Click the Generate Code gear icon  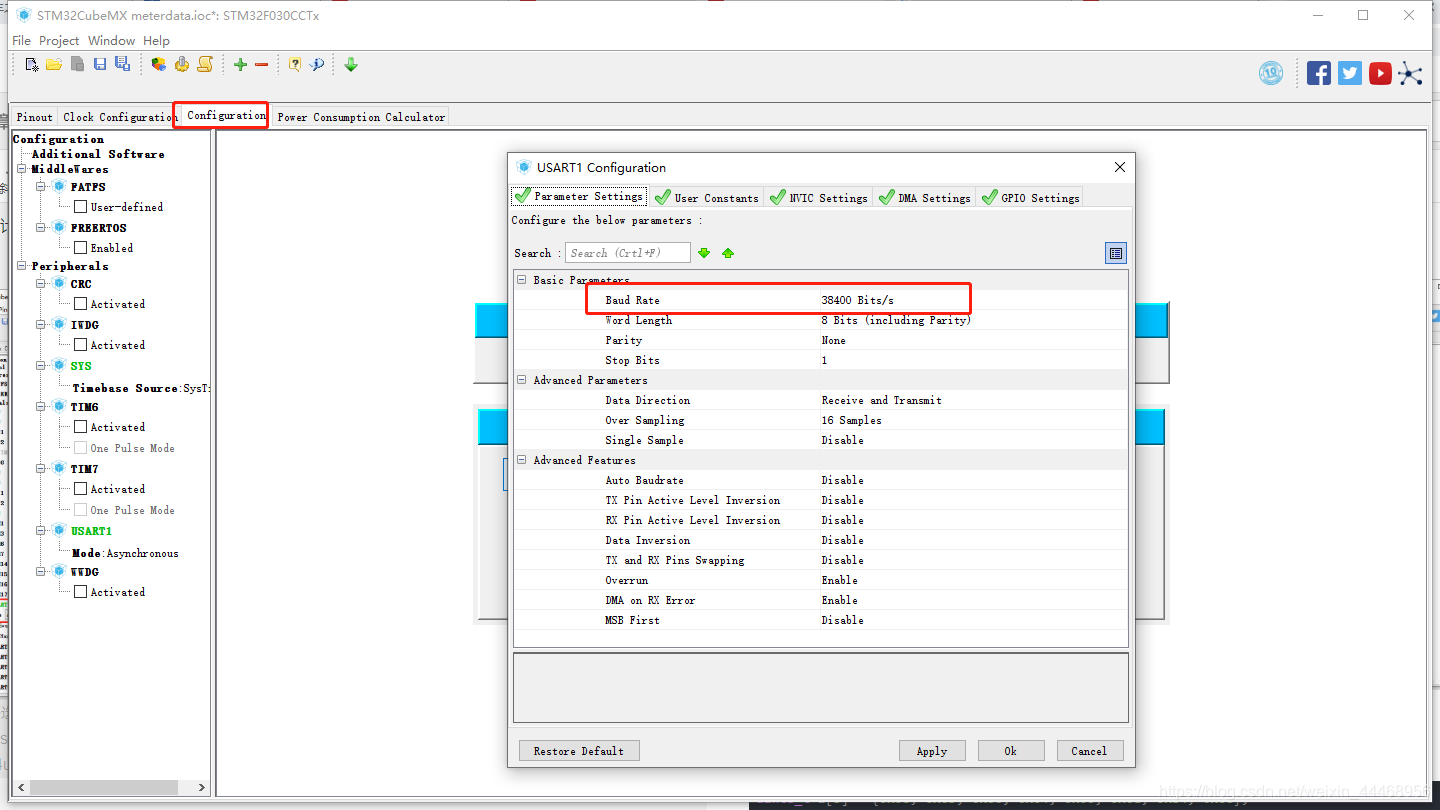click(x=182, y=65)
